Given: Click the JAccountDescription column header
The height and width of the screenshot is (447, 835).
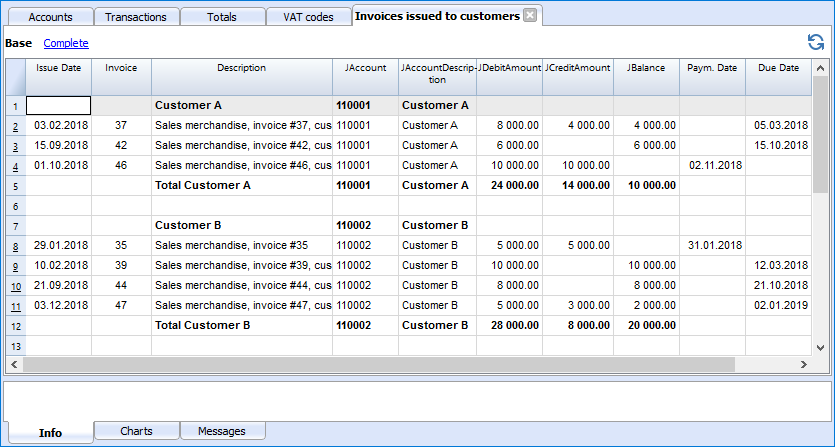Looking at the screenshot, I should 437,77.
